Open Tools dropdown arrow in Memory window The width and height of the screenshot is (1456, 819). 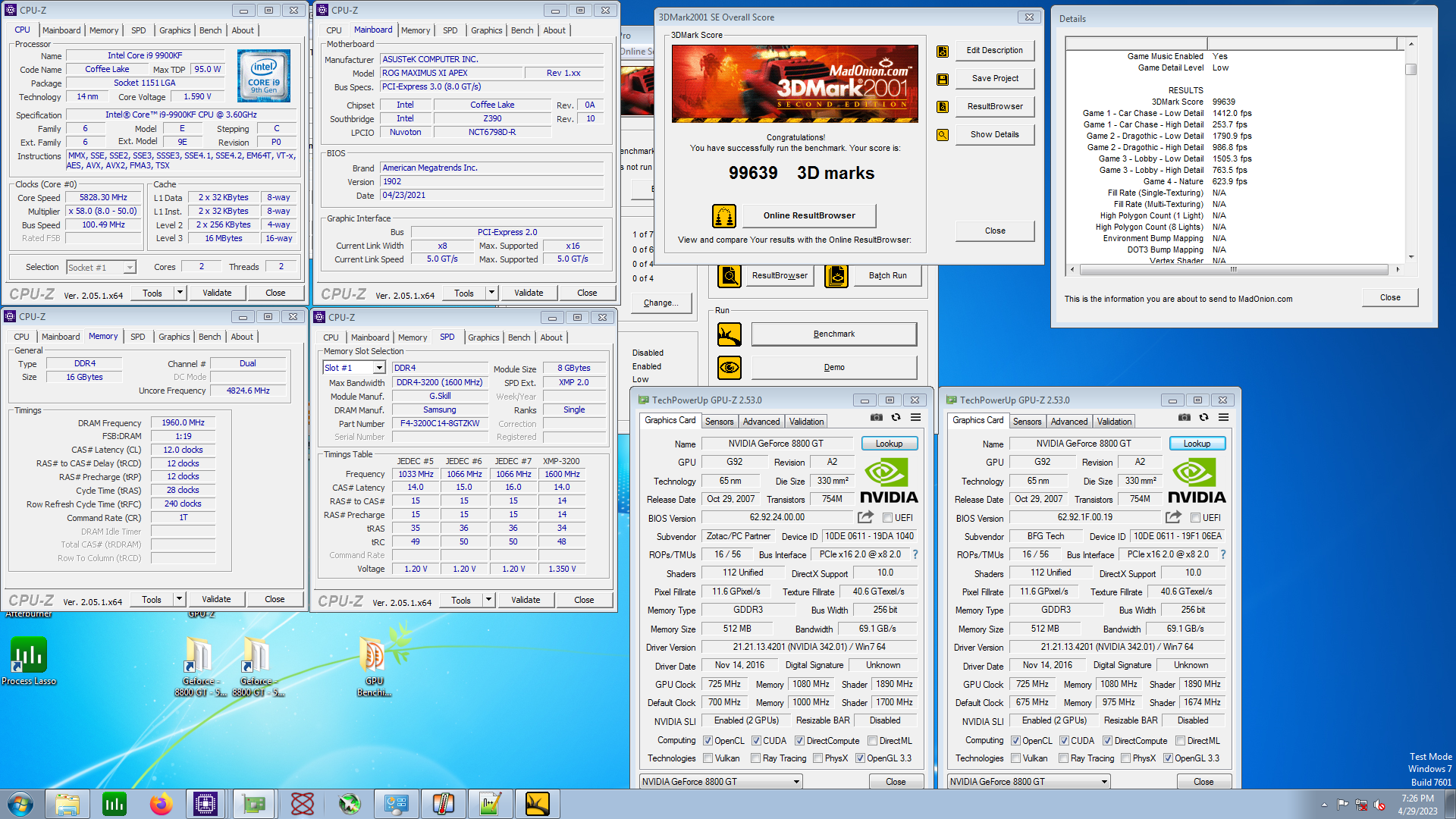[179, 599]
